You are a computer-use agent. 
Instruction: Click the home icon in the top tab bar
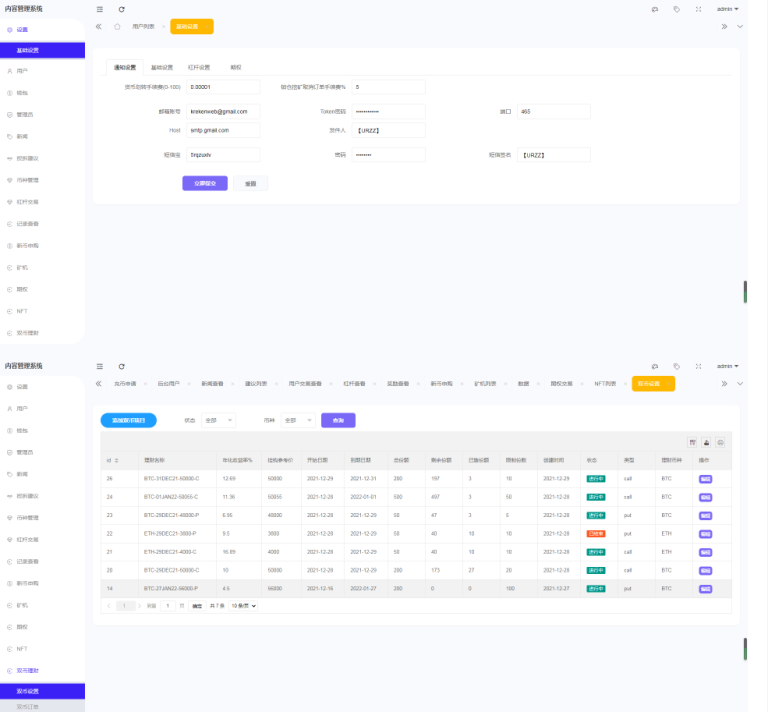(x=118, y=27)
